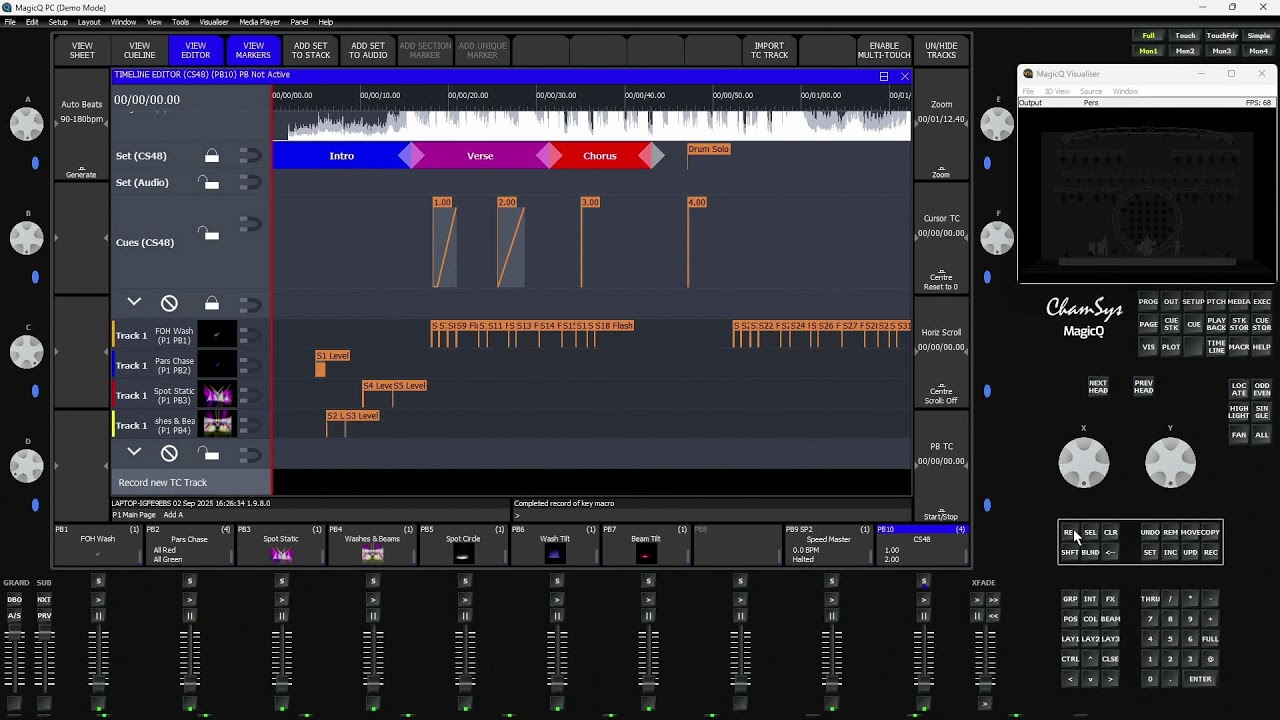The image size is (1280, 720).
Task: Collapse the cue track group above FOH Wash
Action: tap(134, 302)
